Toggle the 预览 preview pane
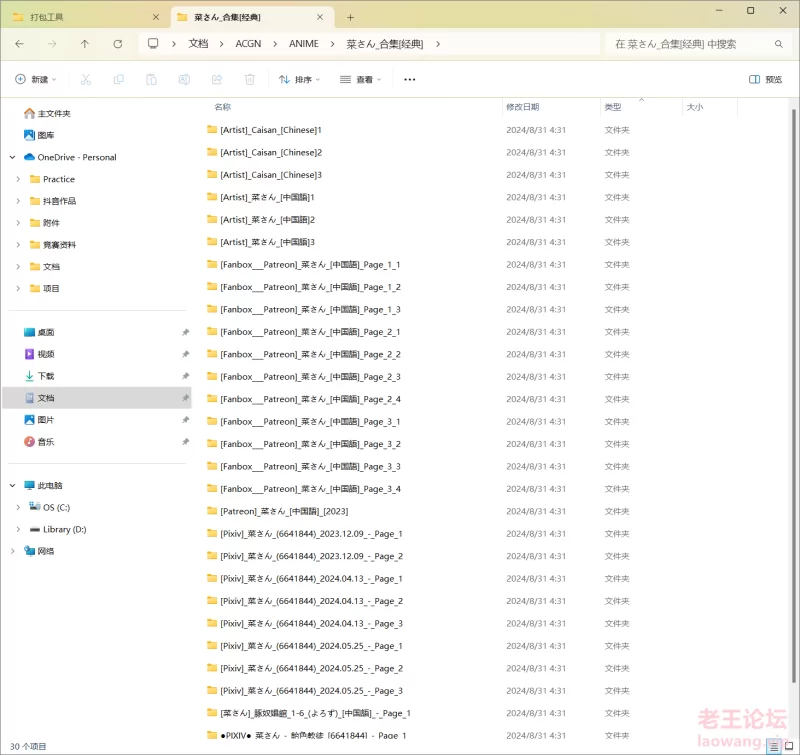 (x=765, y=80)
